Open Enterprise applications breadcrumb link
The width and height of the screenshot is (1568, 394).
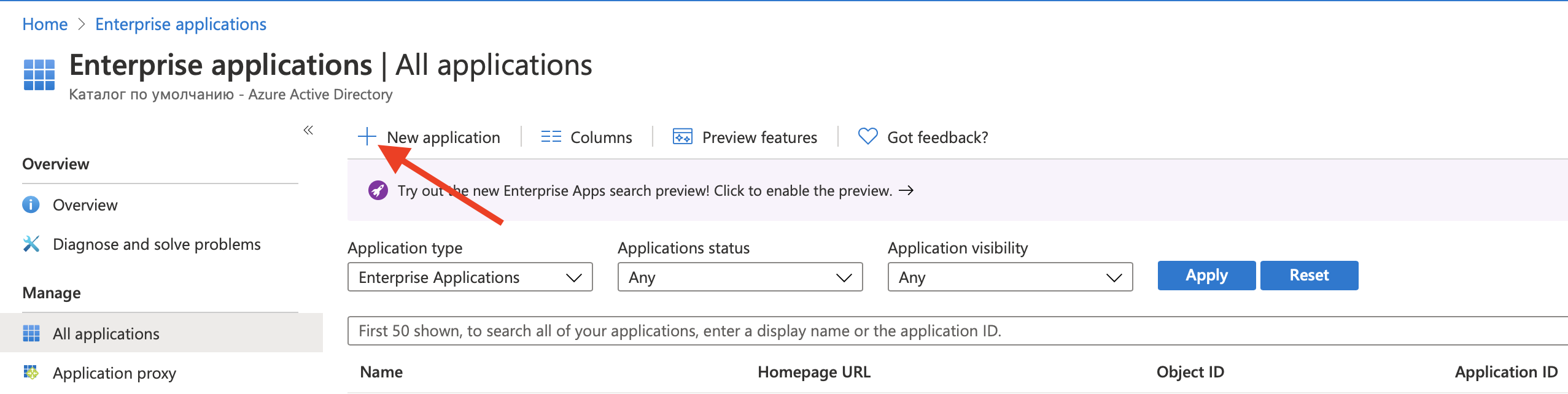coord(180,24)
